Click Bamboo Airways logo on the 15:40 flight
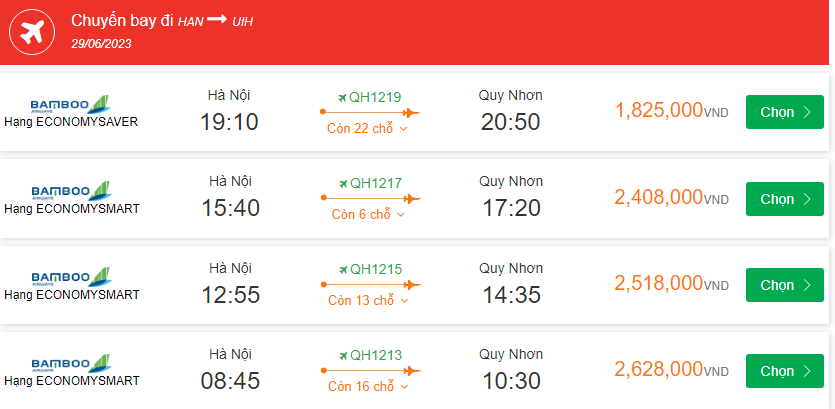 point(70,191)
